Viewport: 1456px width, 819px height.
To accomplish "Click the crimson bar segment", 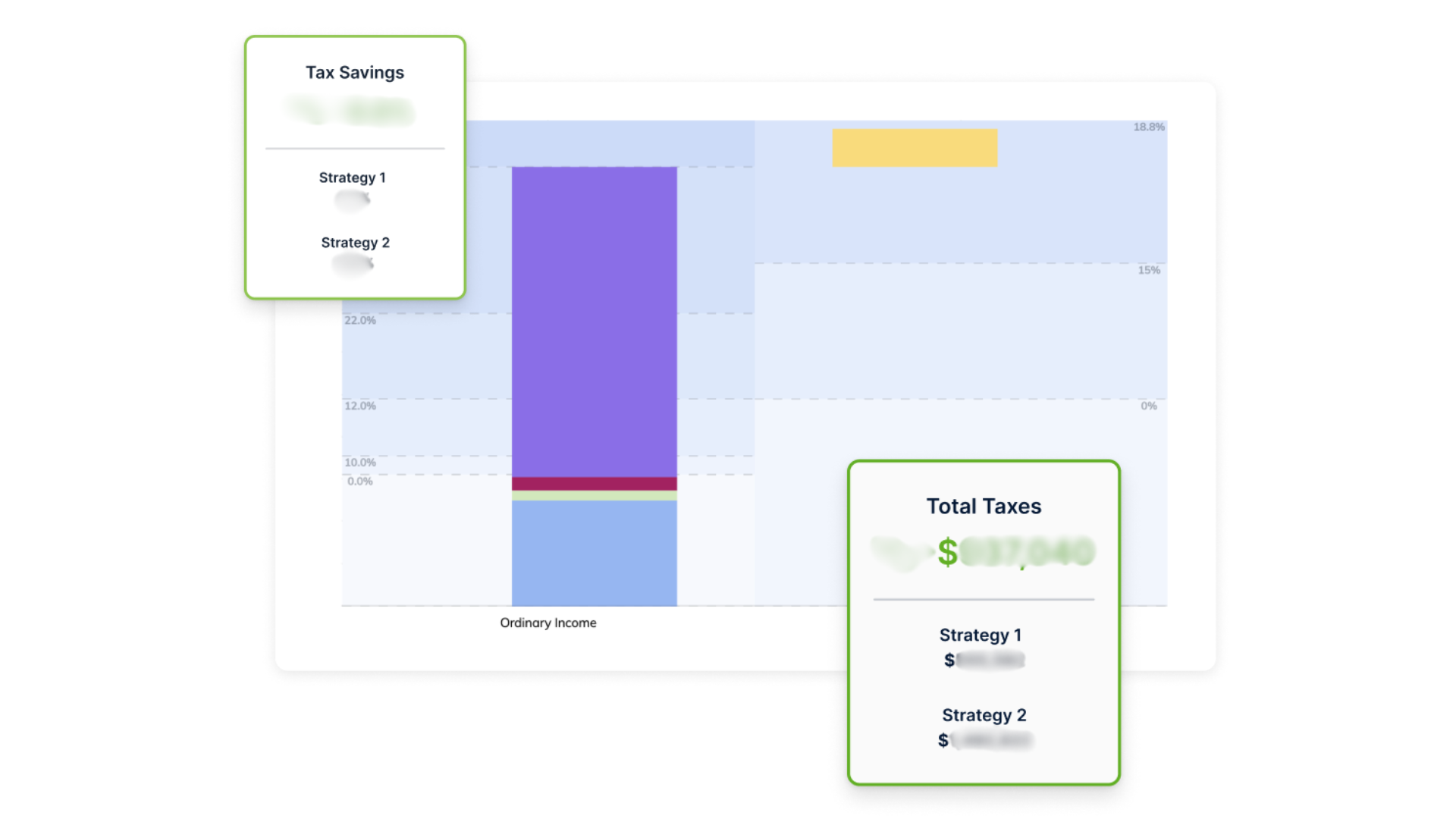I will tap(594, 484).
